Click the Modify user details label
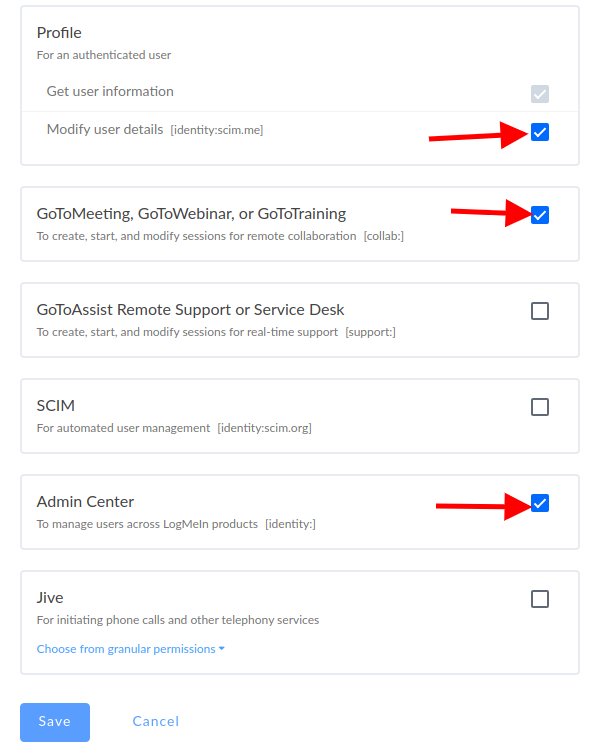 [x=105, y=129]
